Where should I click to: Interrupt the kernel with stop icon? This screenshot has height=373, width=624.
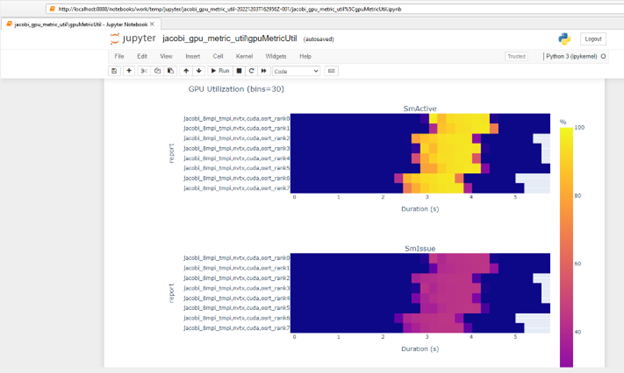(239, 71)
